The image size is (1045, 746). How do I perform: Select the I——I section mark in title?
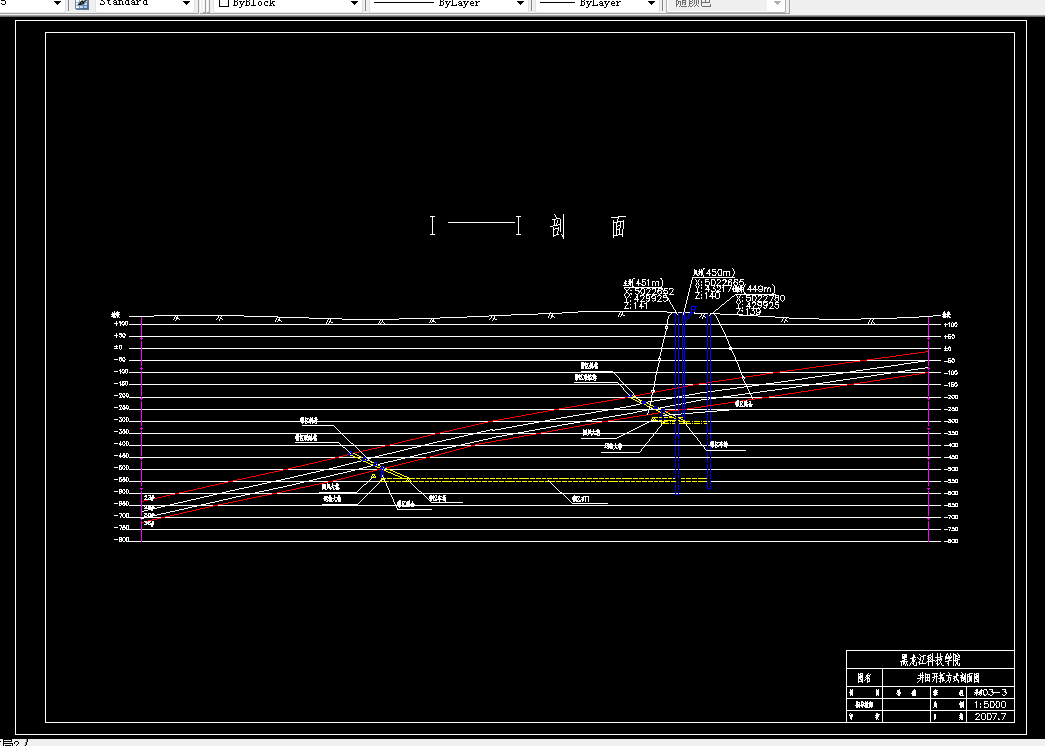(x=475, y=226)
